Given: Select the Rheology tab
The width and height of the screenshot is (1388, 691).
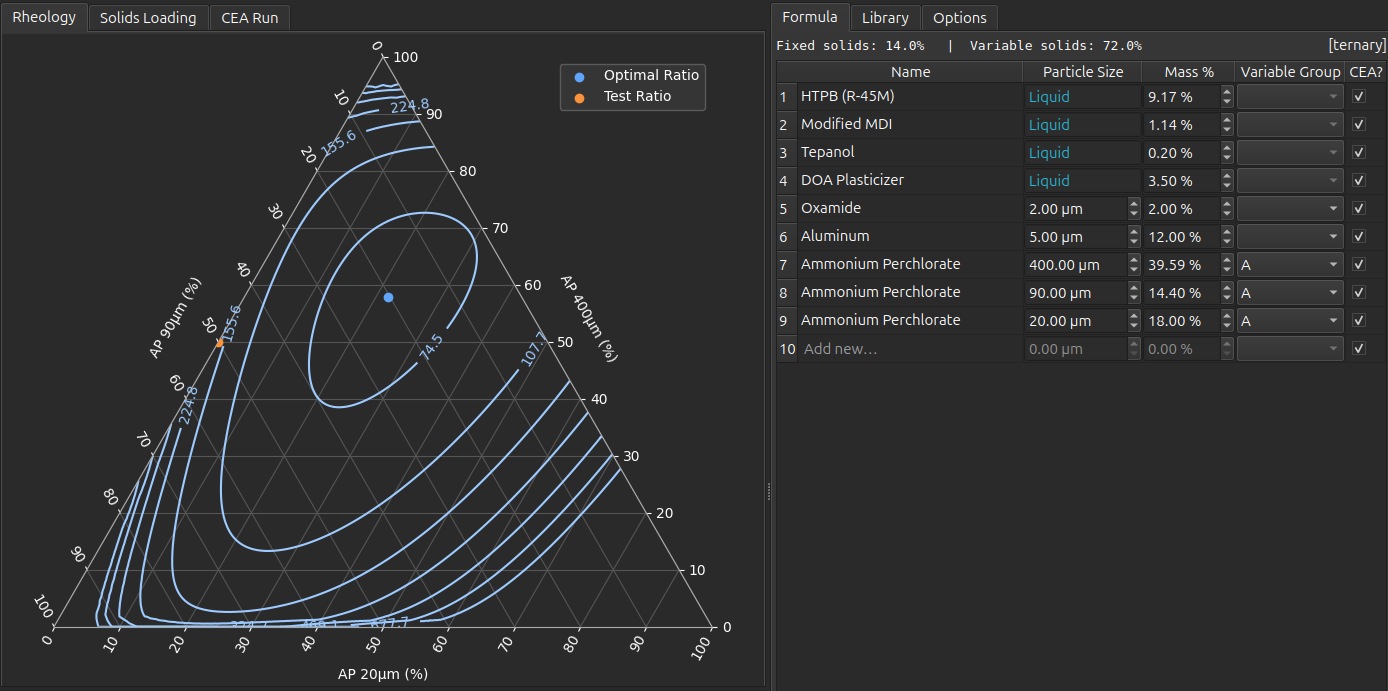Looking at the screenshot, I should click(x=44, y=17).
